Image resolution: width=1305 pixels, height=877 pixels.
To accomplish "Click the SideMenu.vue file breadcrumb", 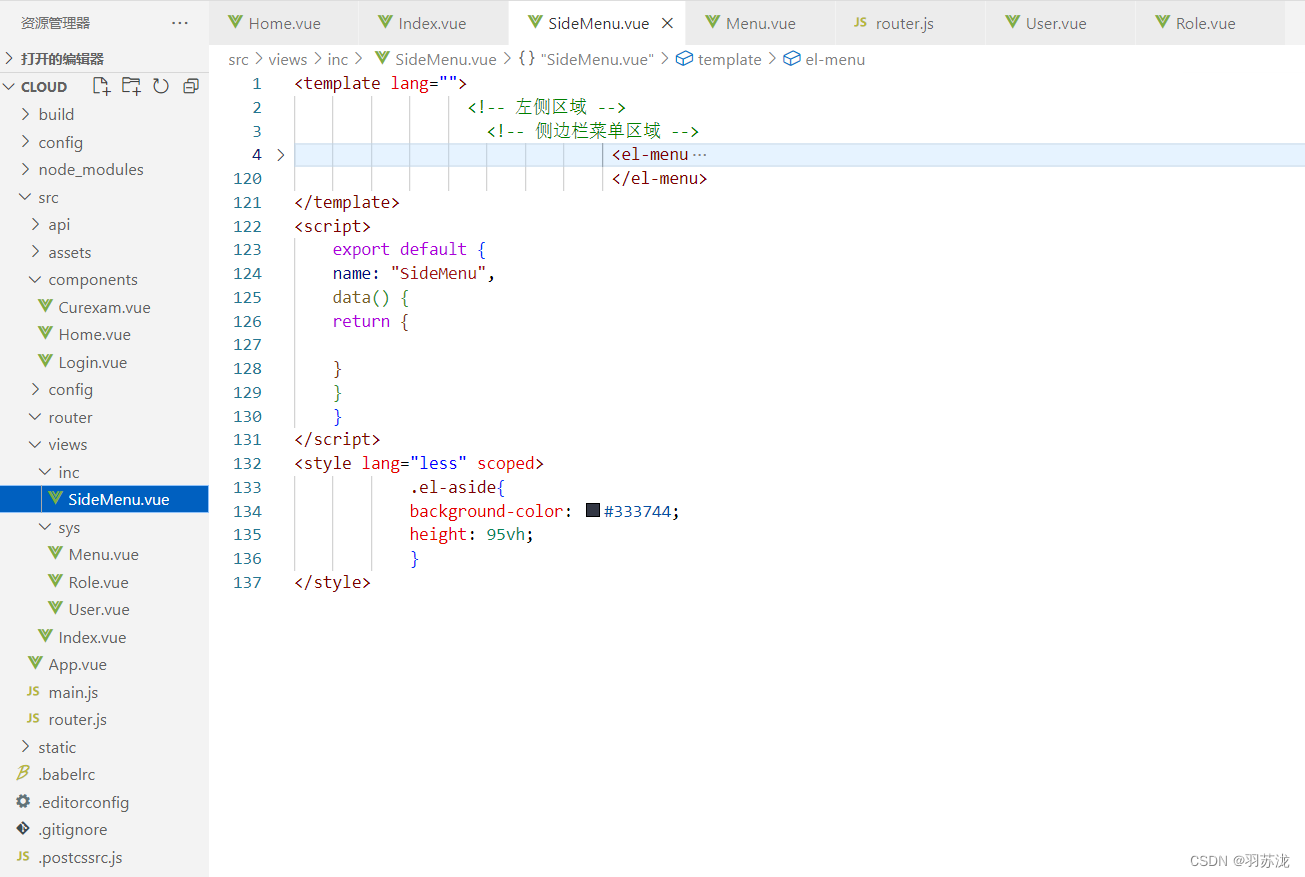I will click(436, 59).
